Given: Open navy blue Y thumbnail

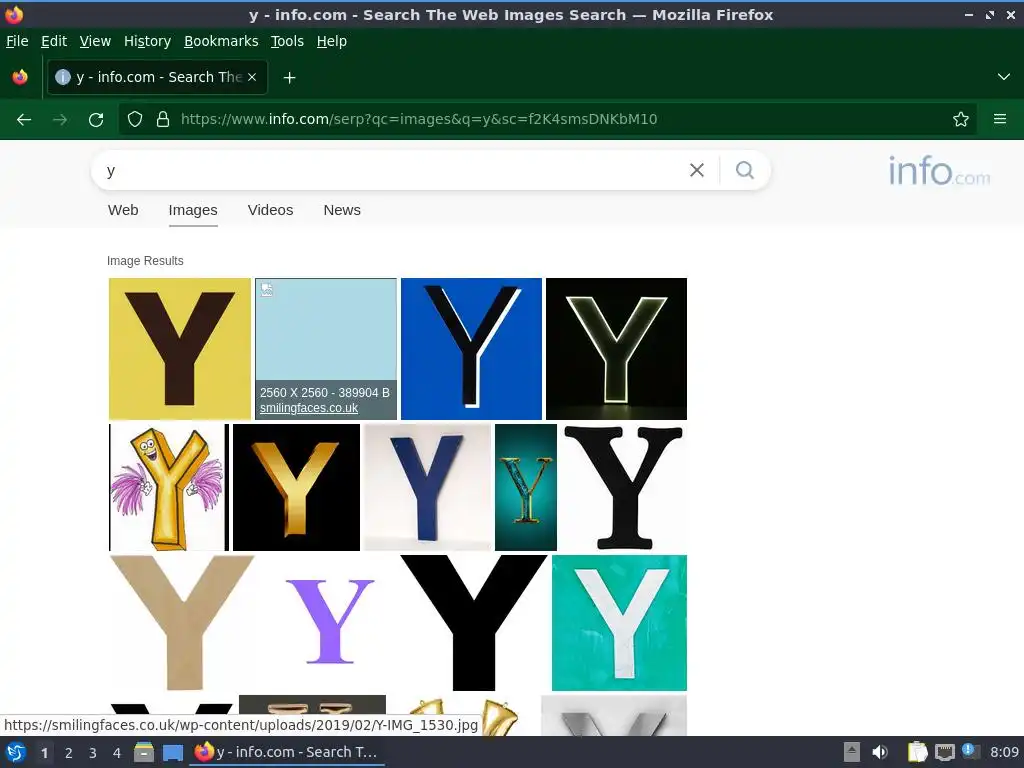Looking at the screenshot, I should 427,487.
